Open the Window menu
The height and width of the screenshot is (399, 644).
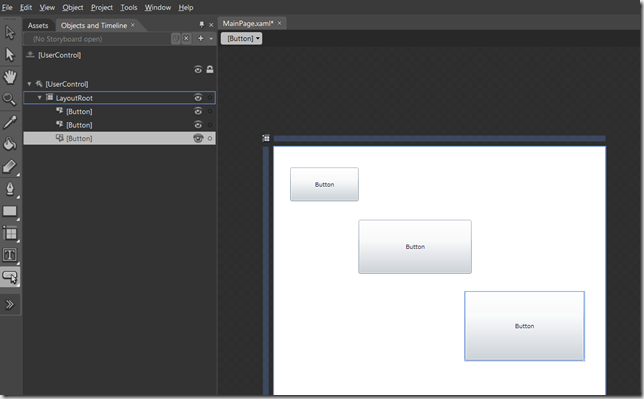158,7
